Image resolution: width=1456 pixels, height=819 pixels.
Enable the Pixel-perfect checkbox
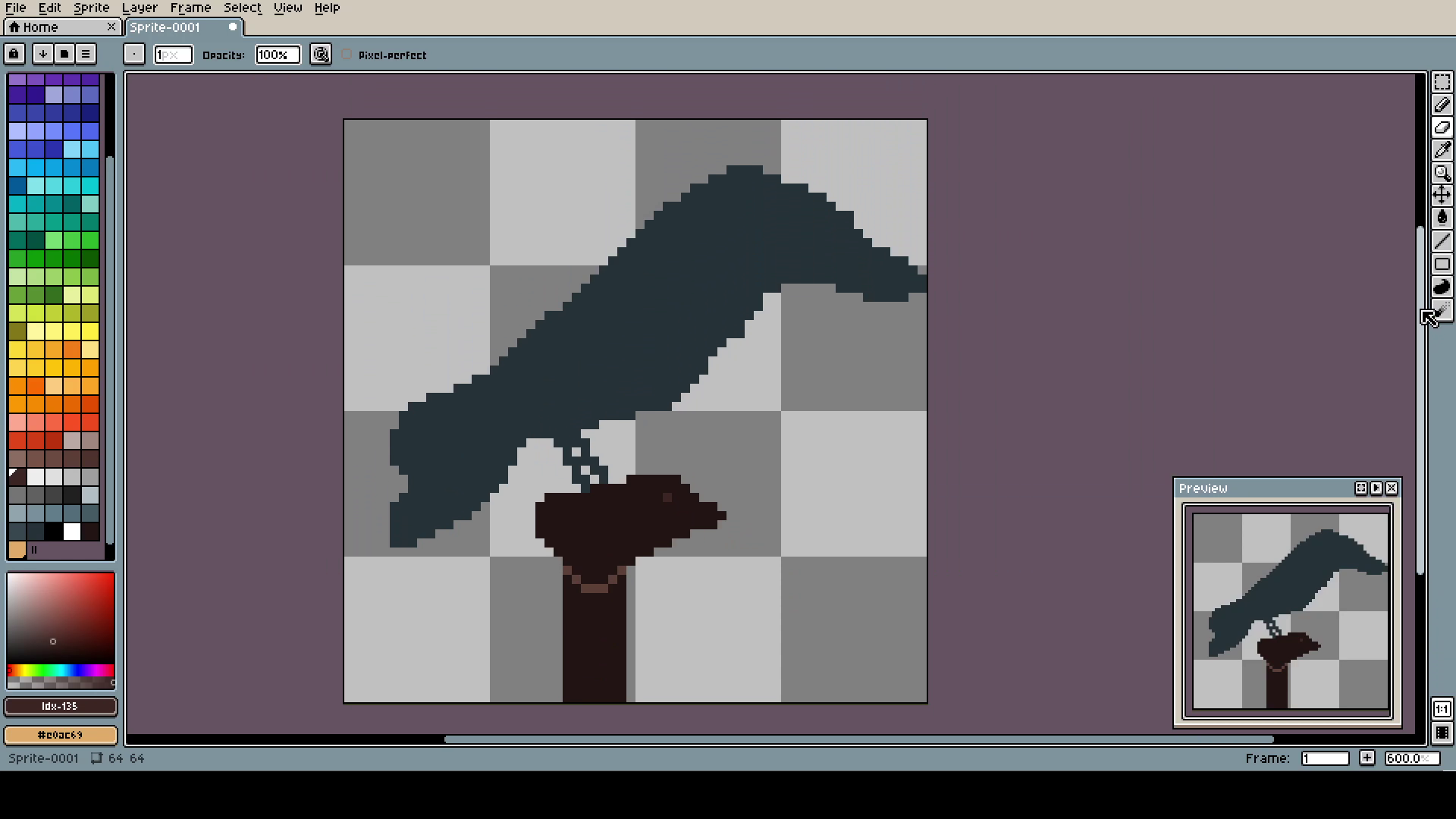pyautogui.click(x=347, y=55)
